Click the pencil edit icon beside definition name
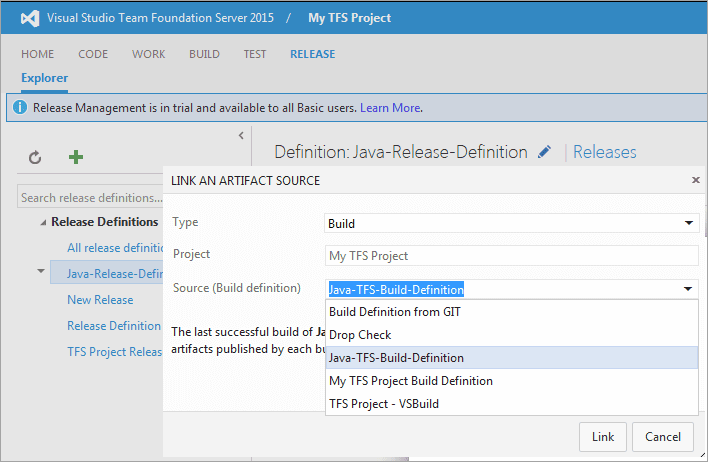 [x=544, y=152]
